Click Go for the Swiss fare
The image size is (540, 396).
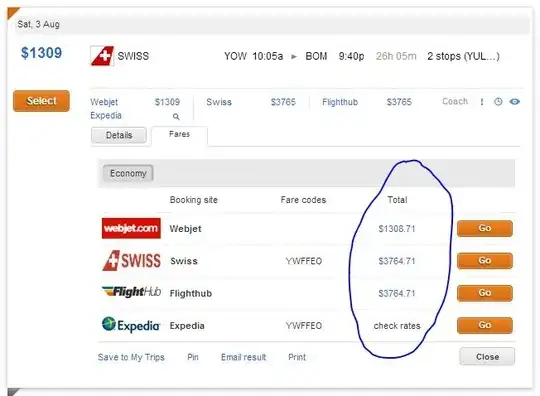point(485,261)
